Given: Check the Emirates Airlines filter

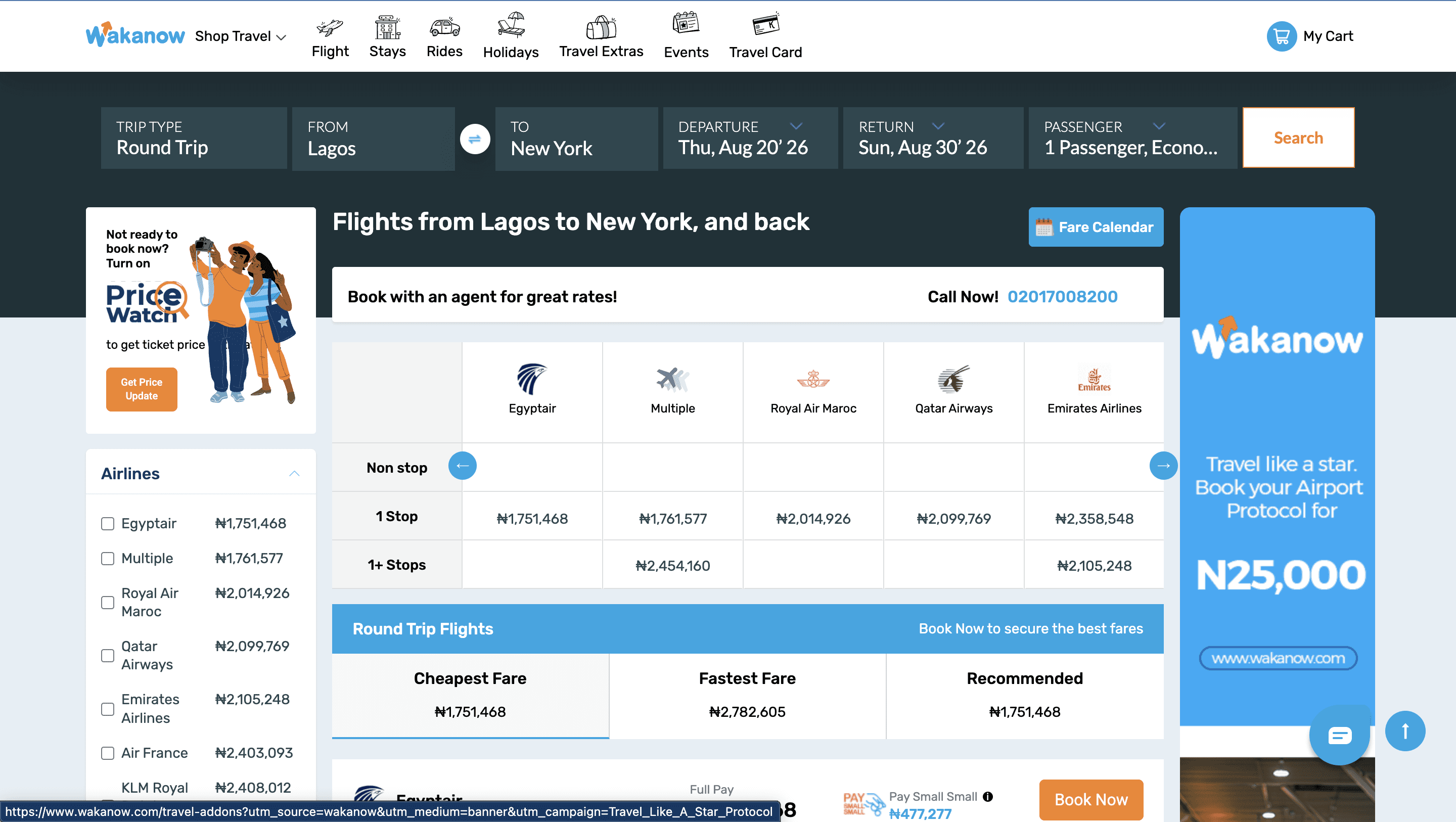Looking at the screenshot, I should 107,709.
